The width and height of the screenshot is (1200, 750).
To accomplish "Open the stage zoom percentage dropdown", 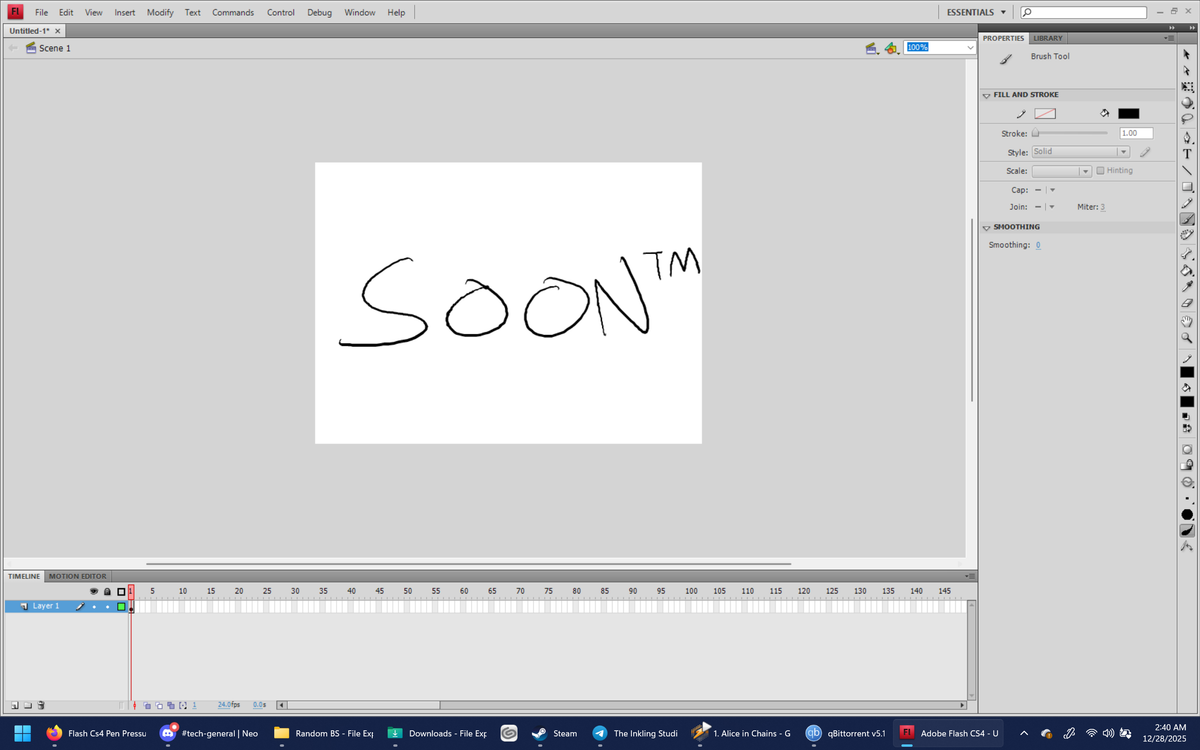I will click(x=969, y=48).
